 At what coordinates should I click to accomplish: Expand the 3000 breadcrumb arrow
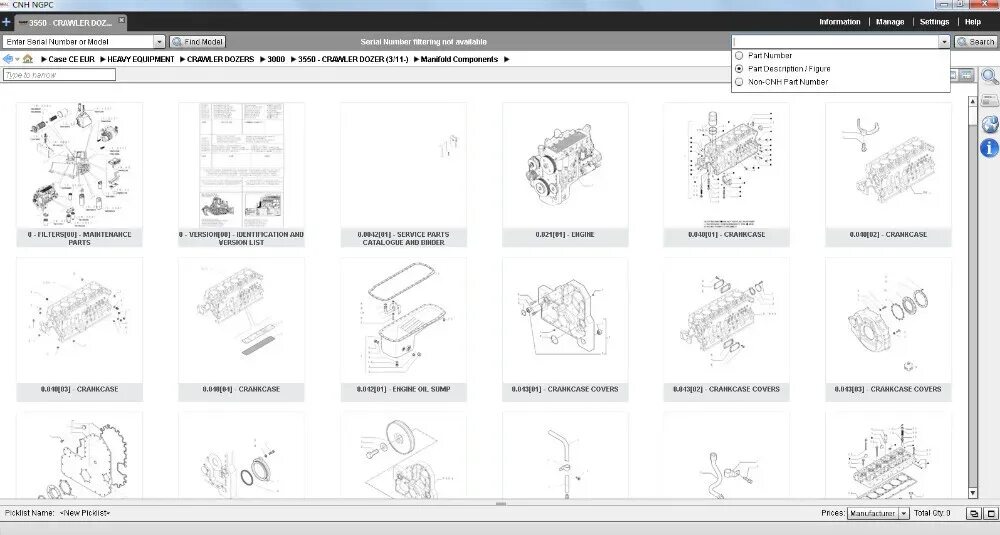263,59
